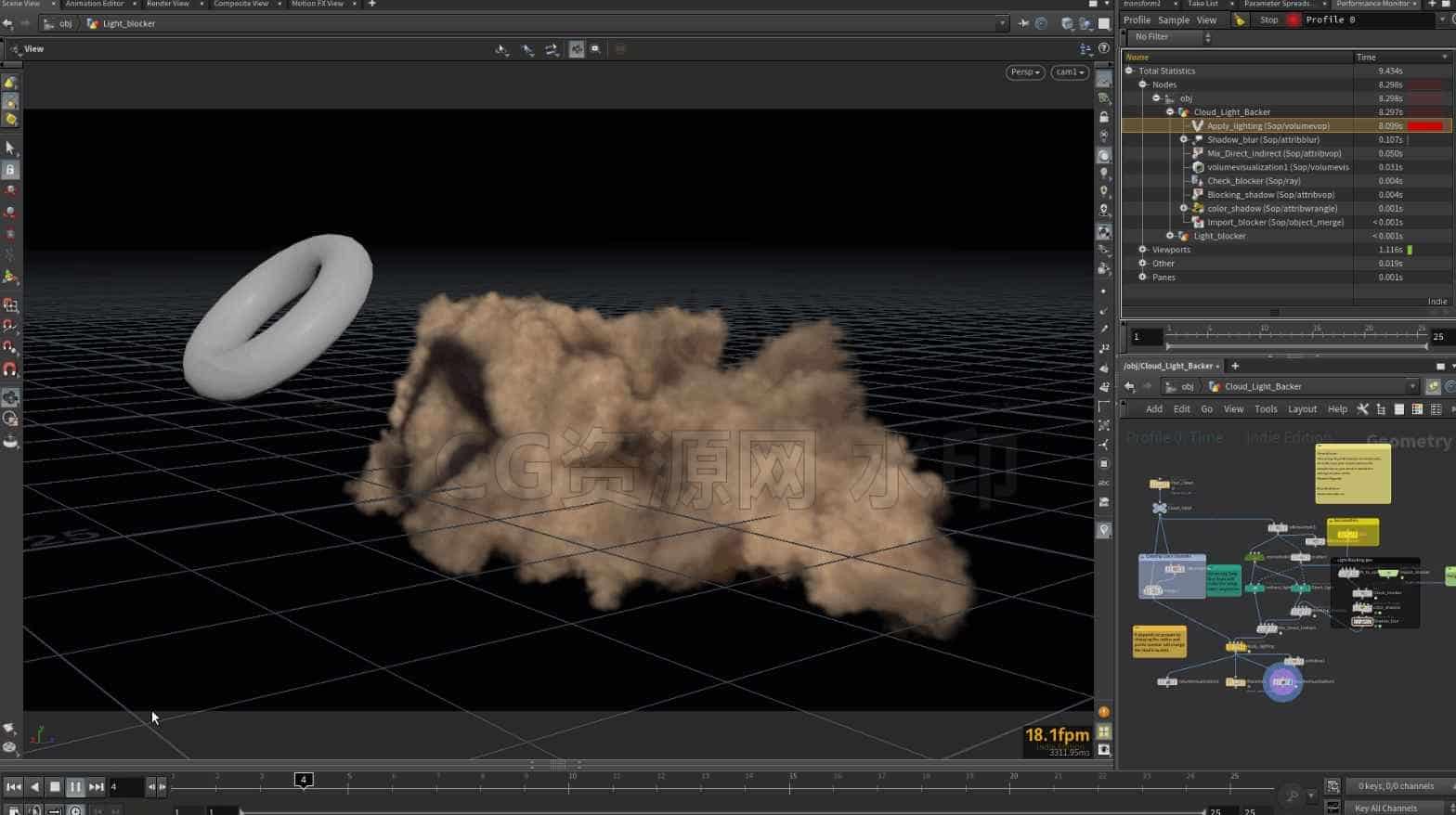Collapse the Nodes tree row

(x=1143, y=84)
